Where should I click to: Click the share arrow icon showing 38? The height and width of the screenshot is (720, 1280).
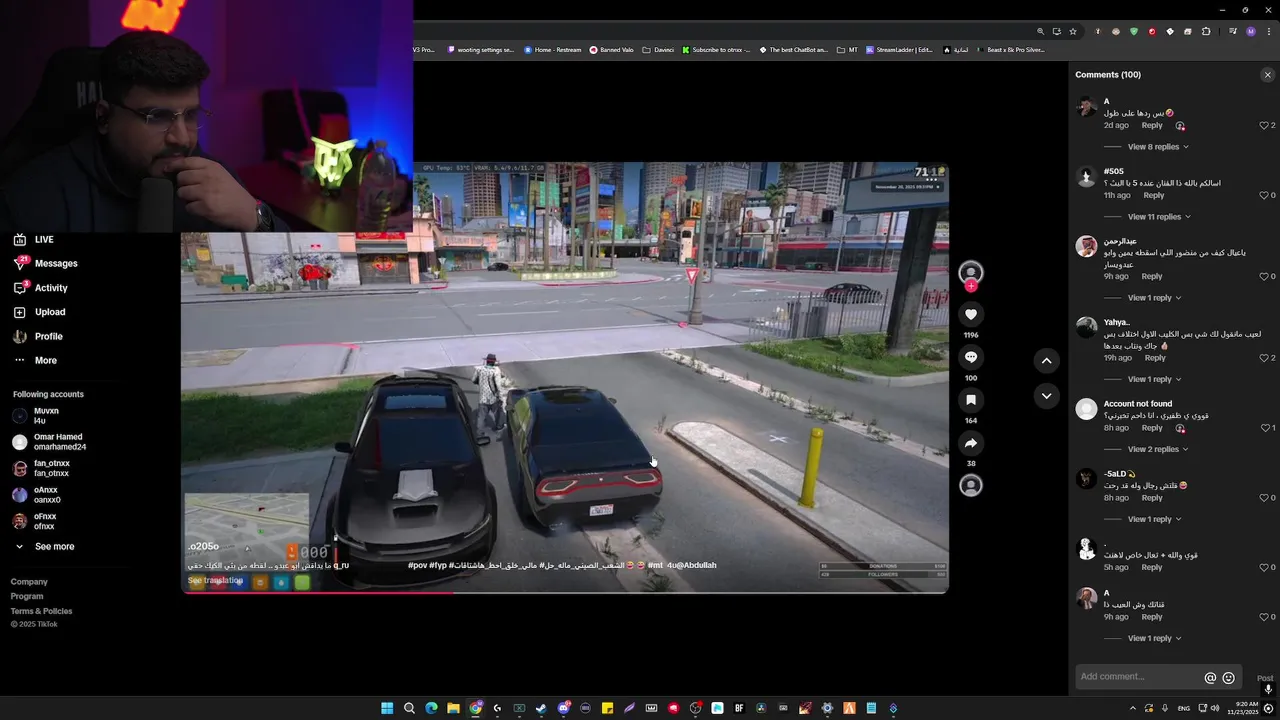[x=970, y=443]
